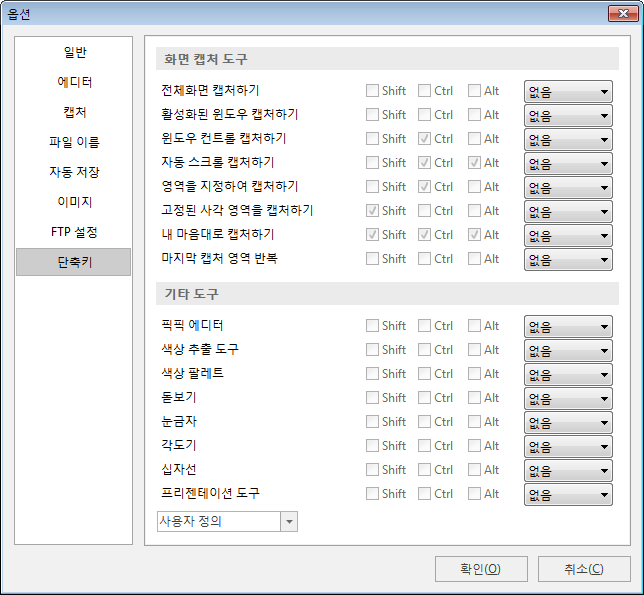
Task: Open the 파일 이름 tab
Action: (x=74, y=142)
